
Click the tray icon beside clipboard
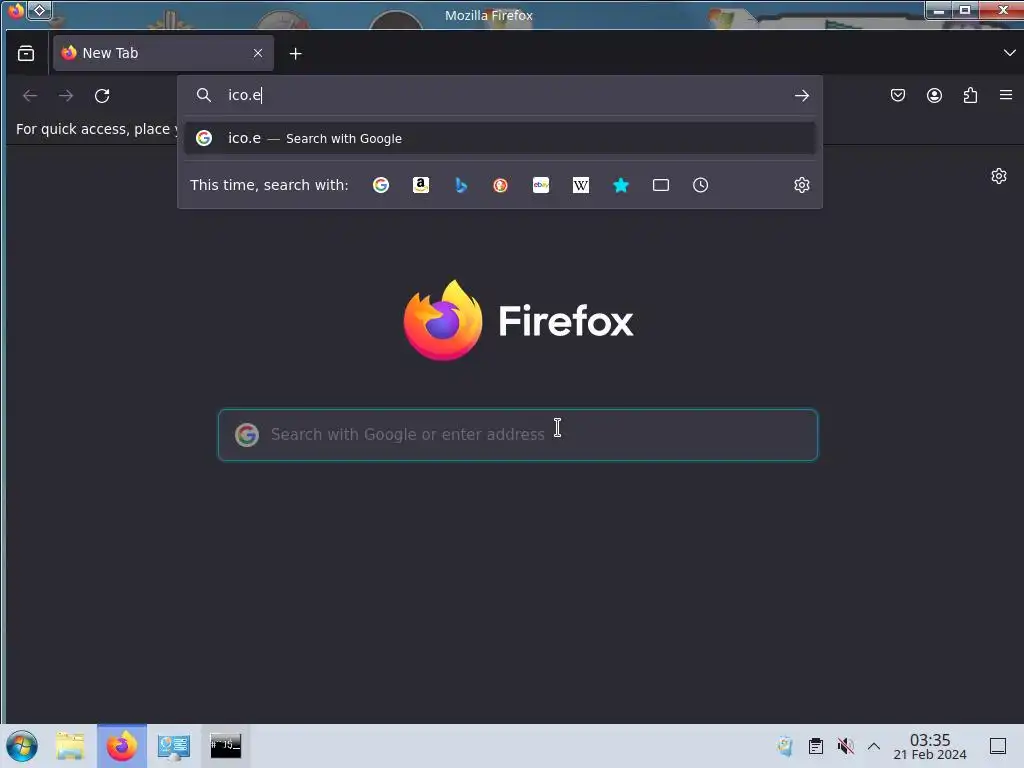(786, 746)
